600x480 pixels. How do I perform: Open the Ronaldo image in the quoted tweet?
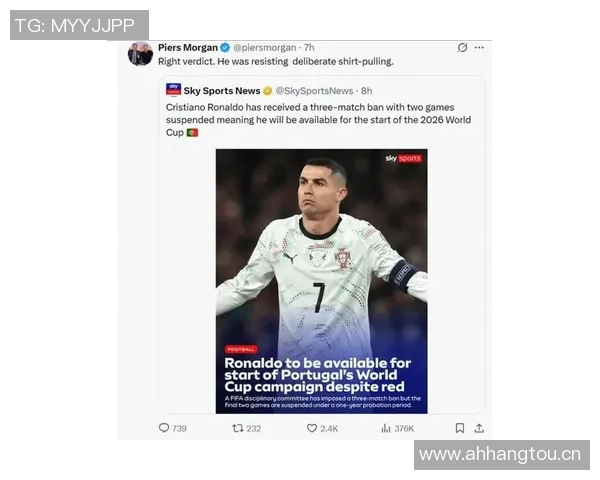point(321,281)
